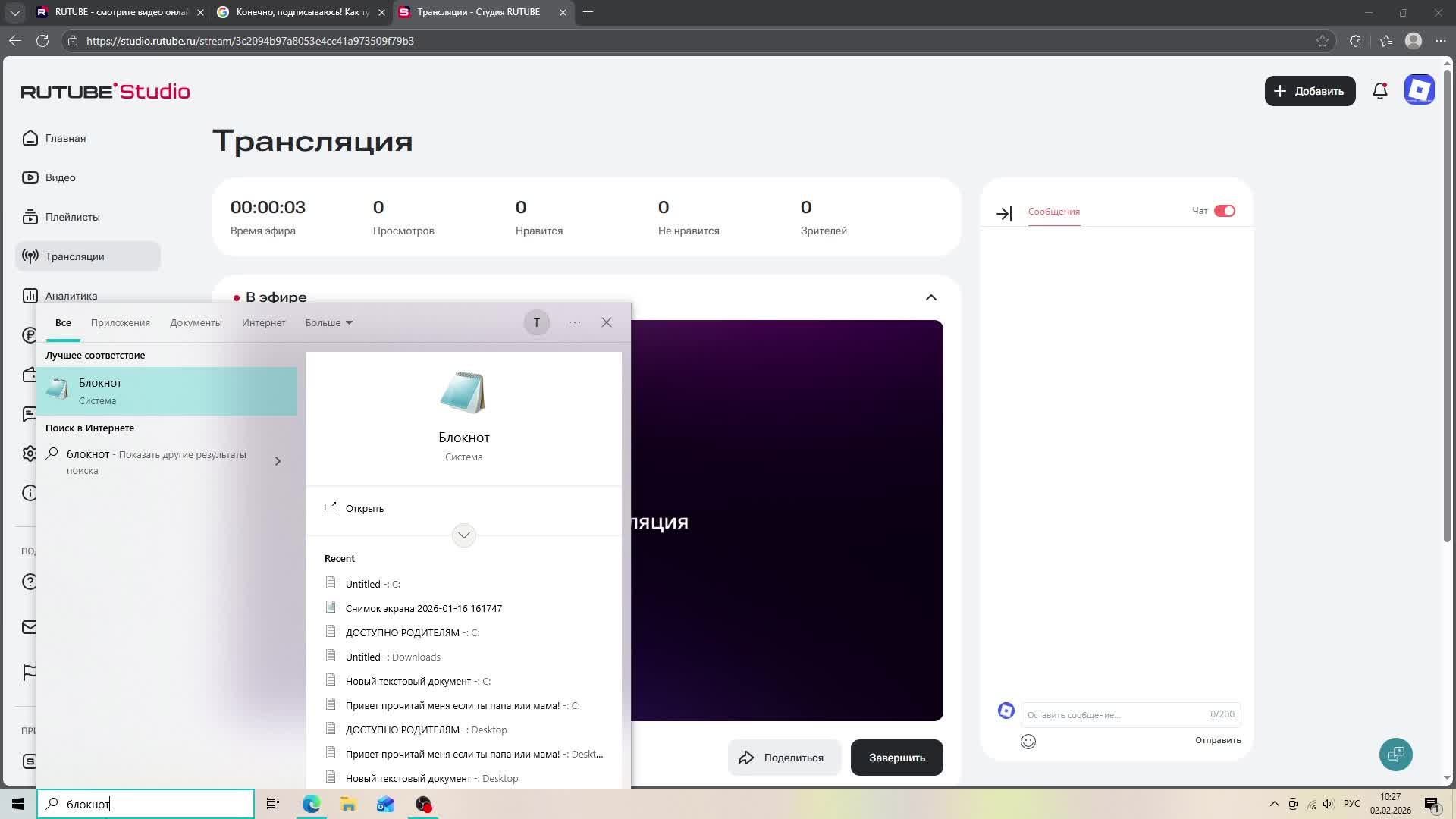Image resolution: width=1456 pixels, height=819 pixels.
Task: Open Microsoft Edge from taskbar
Action: click(311, 804)
